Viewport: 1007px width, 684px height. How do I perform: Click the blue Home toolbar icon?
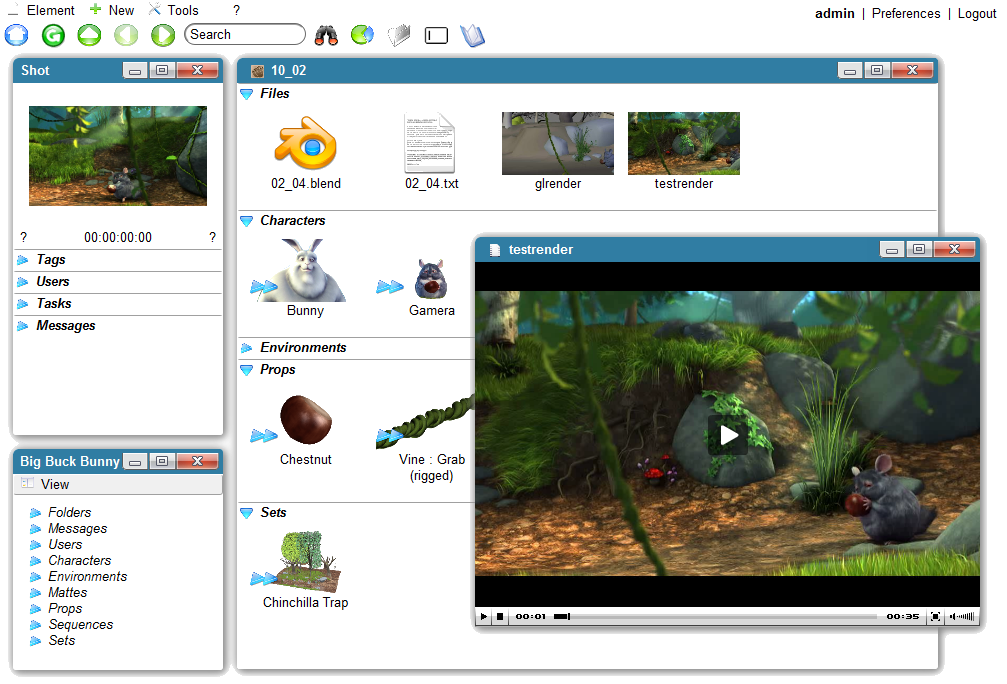pyautogui.click(x=17, y=35)
